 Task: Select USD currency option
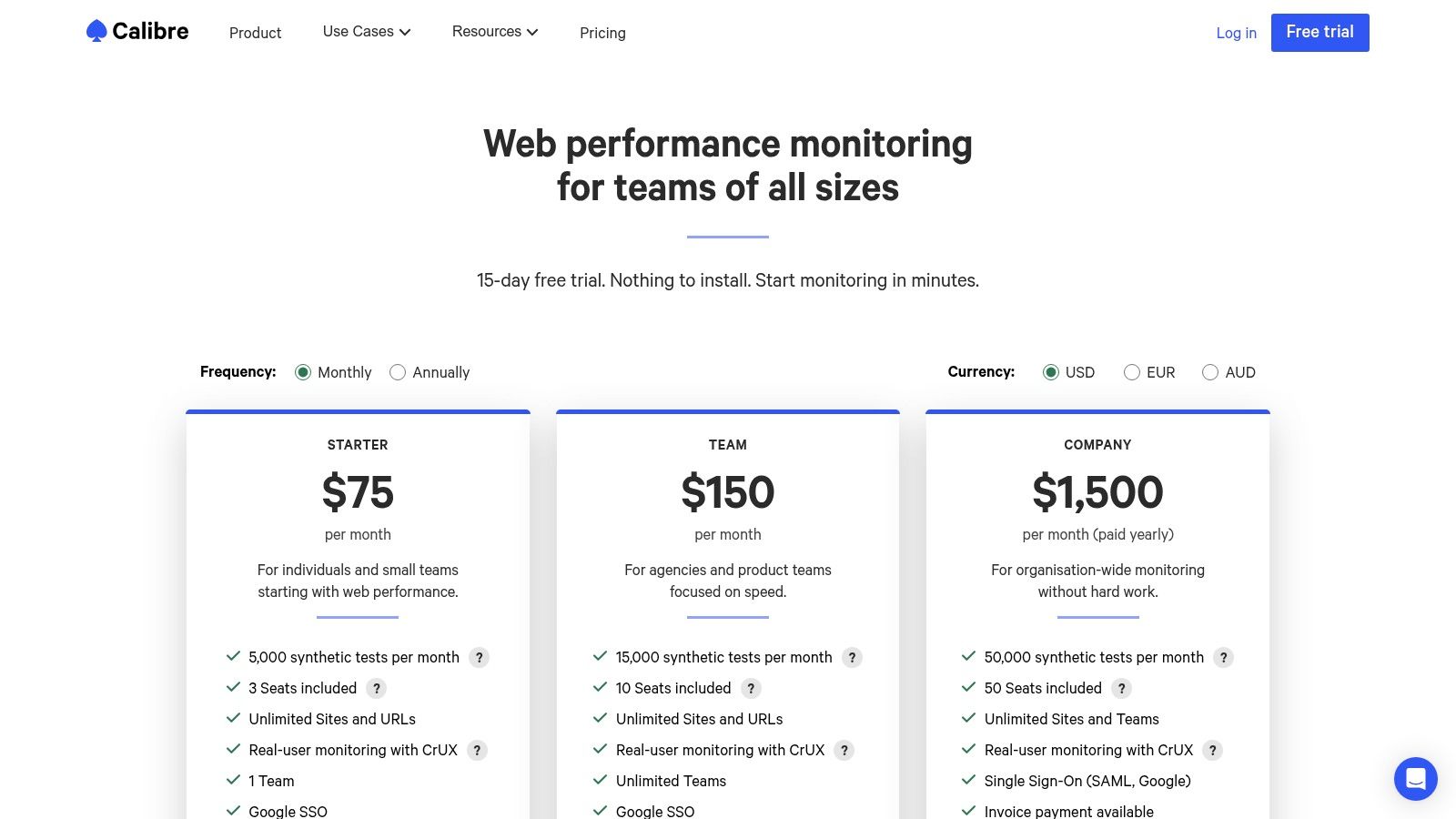pyautogui.click(x=1051, y=372)
